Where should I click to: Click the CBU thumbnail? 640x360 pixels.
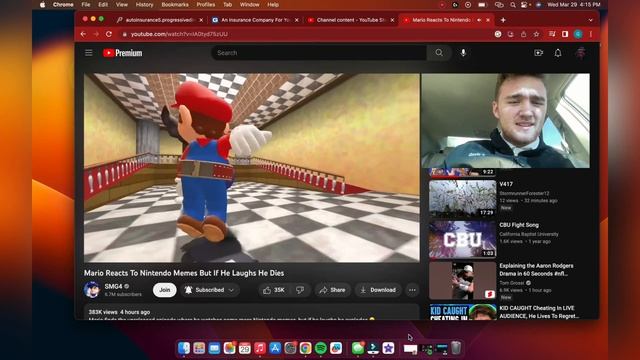click(x=462, y=240)
